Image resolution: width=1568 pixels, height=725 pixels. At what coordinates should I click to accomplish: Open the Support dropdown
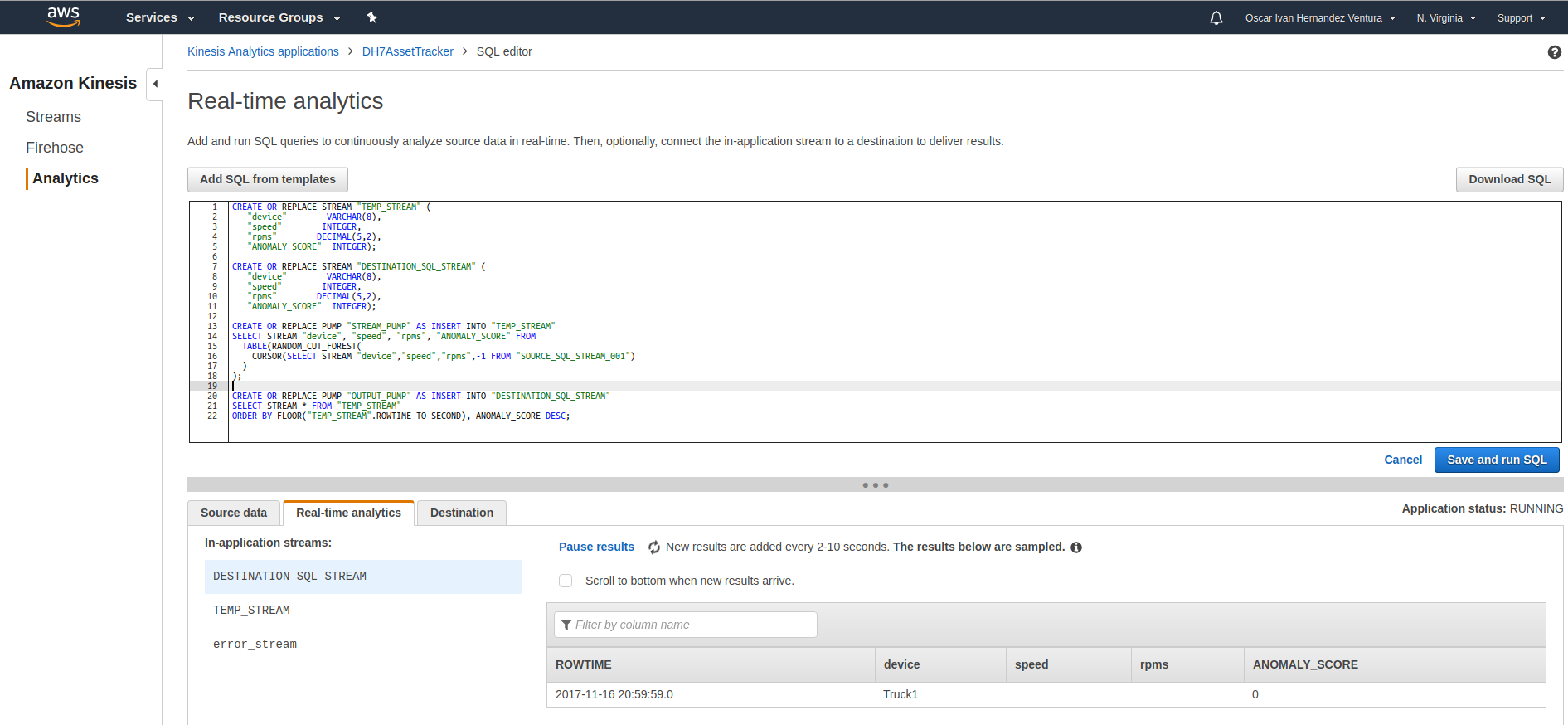[x=1521, y=18]
